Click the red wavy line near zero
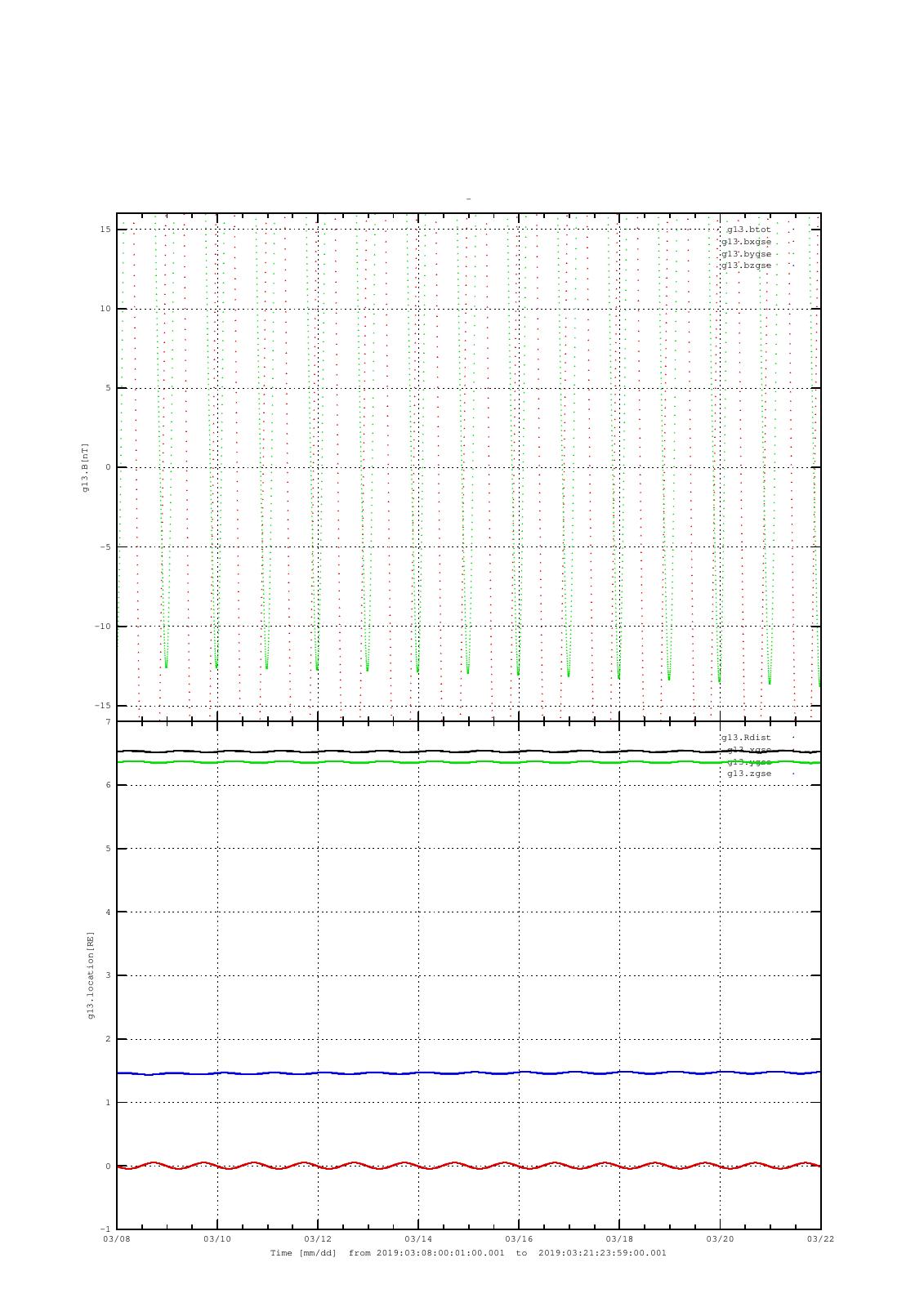 click(x=408, y=1163)
